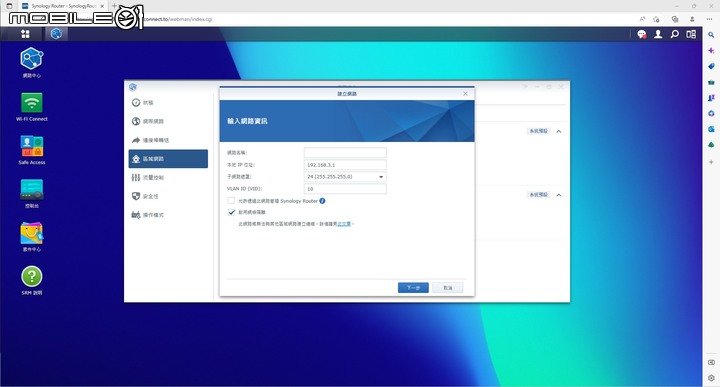Click the blue Next button

pos(413,287)
